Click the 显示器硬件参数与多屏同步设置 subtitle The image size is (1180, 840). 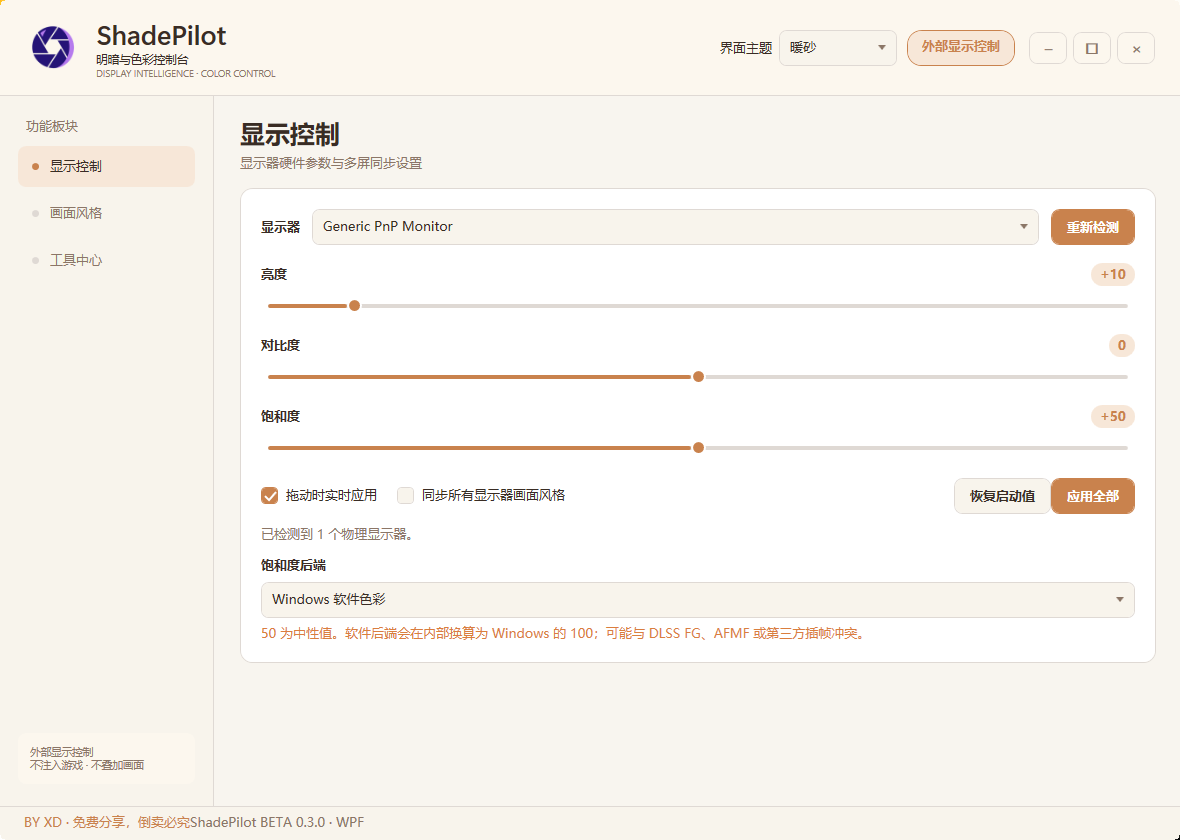tap(331, 163)
